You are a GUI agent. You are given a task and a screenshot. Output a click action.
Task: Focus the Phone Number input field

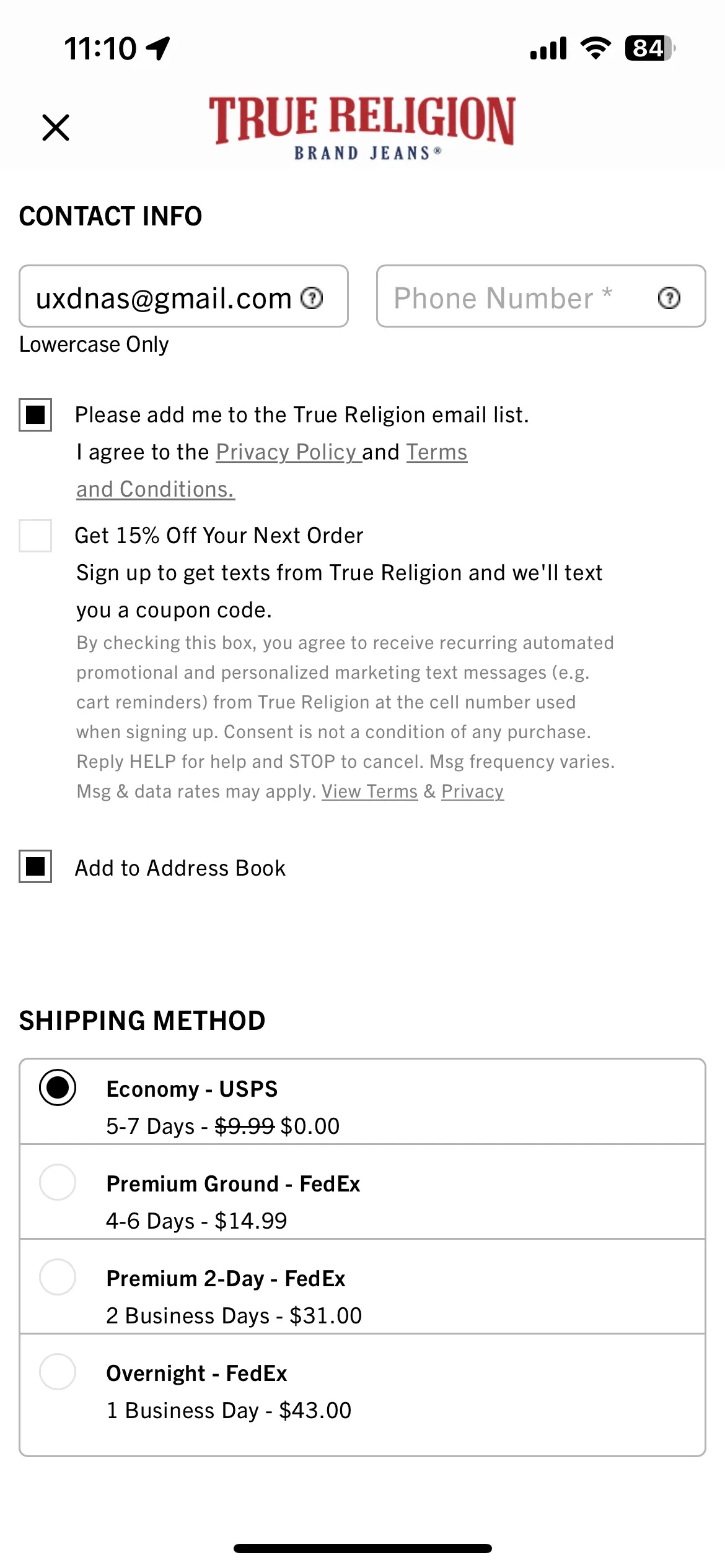tap(541, 296)
